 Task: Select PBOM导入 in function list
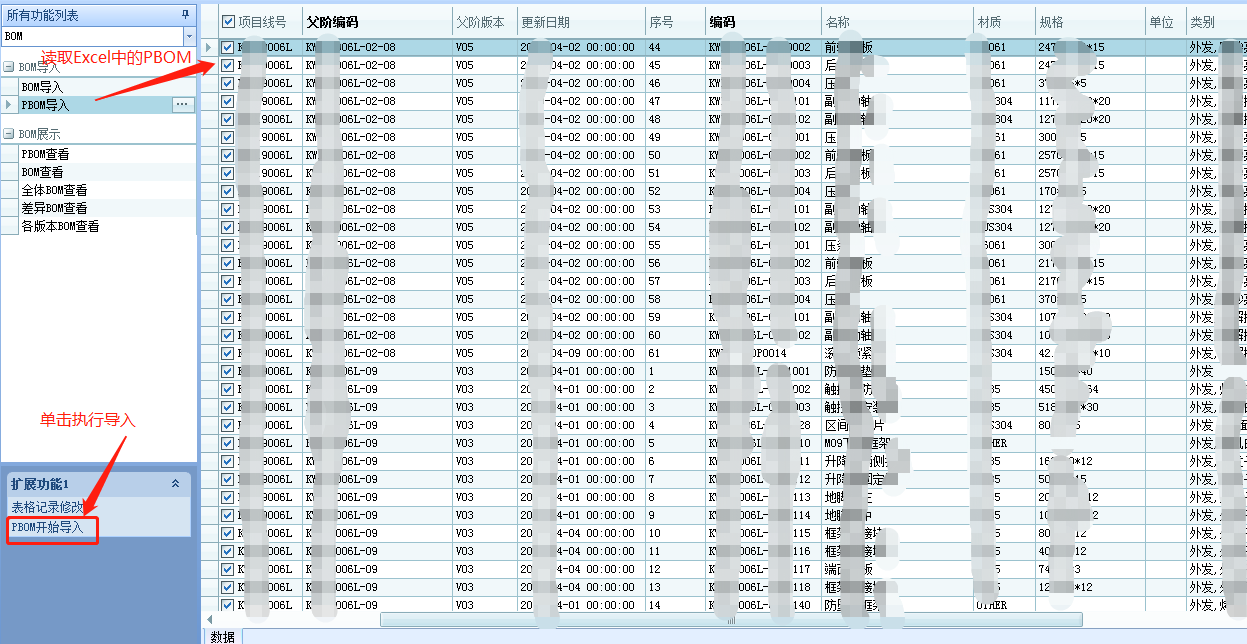pos(46,104)
